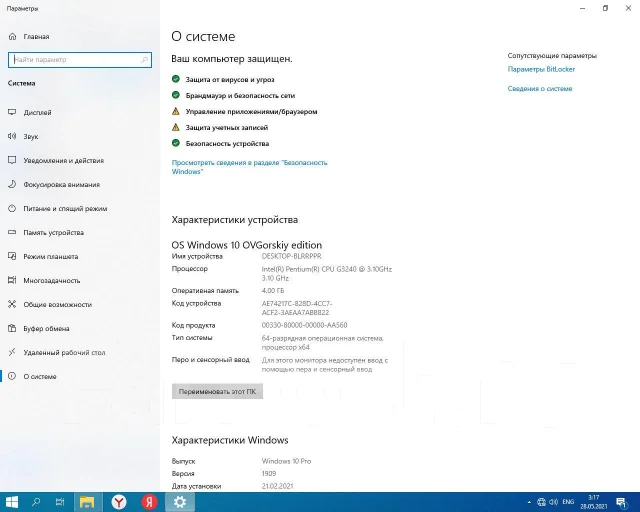This screenshot has width=640, height=512.
Task: Launch Yandex Browser from taskbar
Action: [119, 502]
